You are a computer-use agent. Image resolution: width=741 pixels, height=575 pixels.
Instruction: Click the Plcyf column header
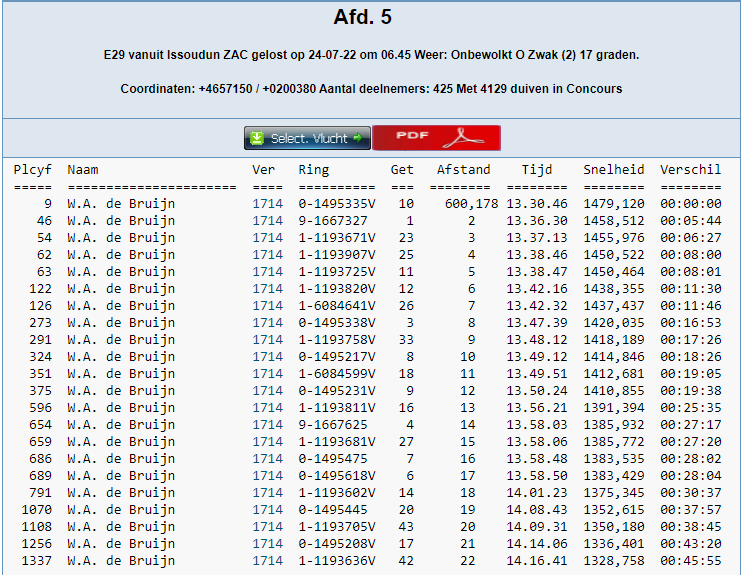coord(33,170)
